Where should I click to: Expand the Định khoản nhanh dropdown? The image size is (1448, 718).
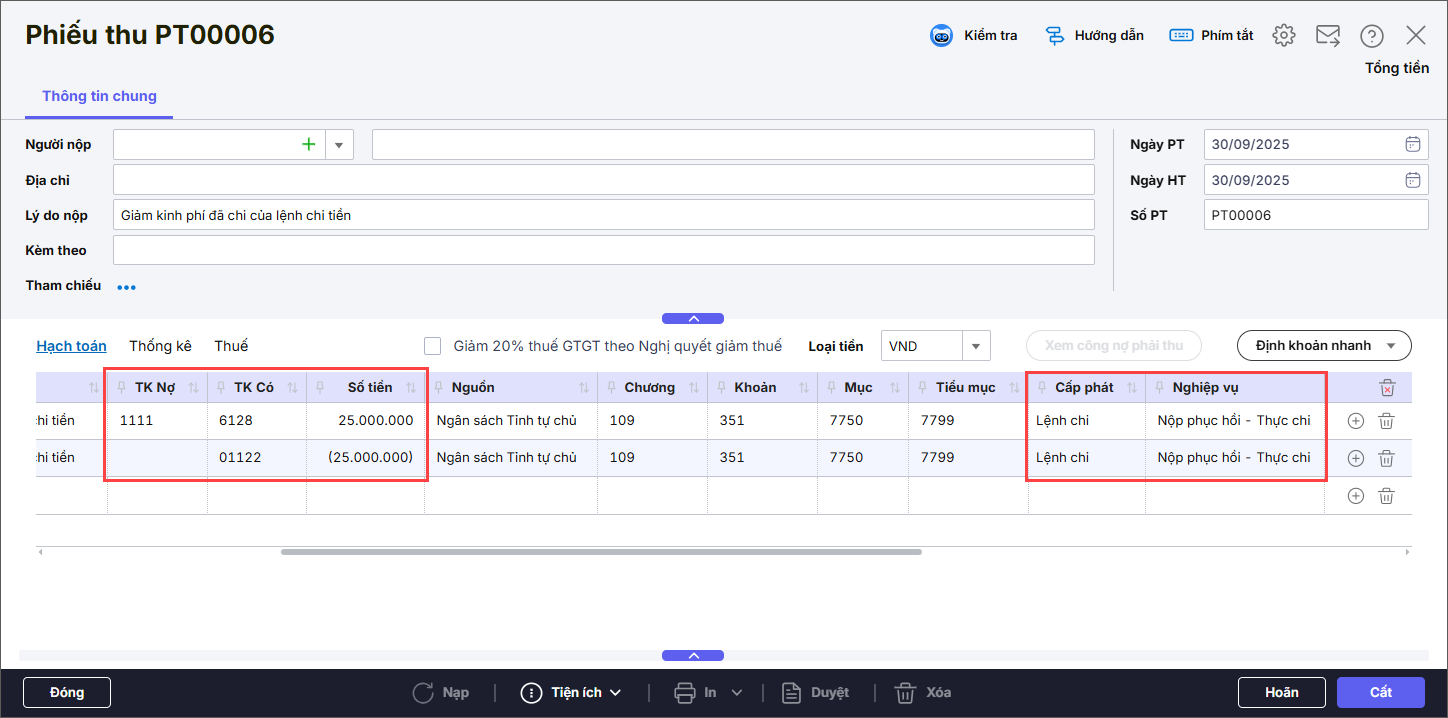tap(1391, 346)
